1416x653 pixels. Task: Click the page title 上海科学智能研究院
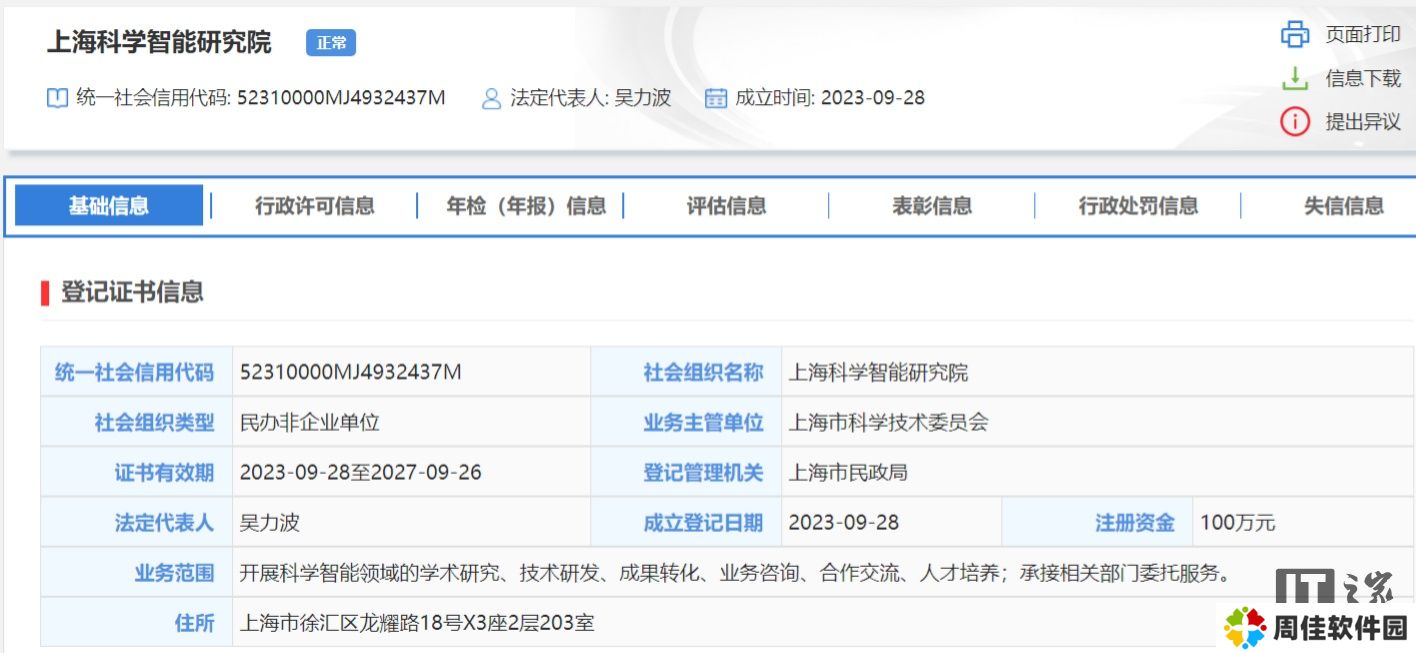[159, 42]
